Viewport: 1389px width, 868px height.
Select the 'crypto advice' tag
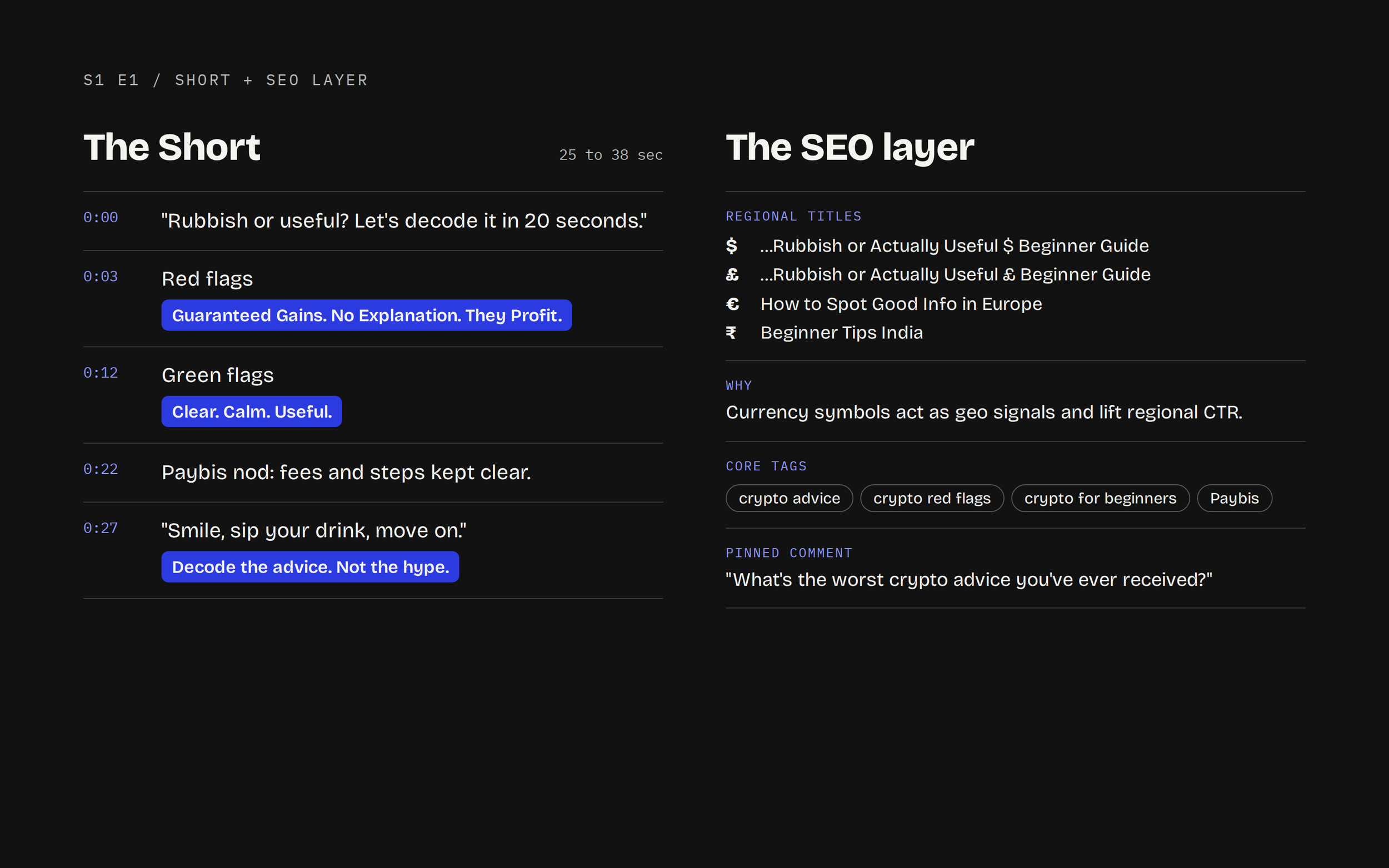(x=789, y=498)
